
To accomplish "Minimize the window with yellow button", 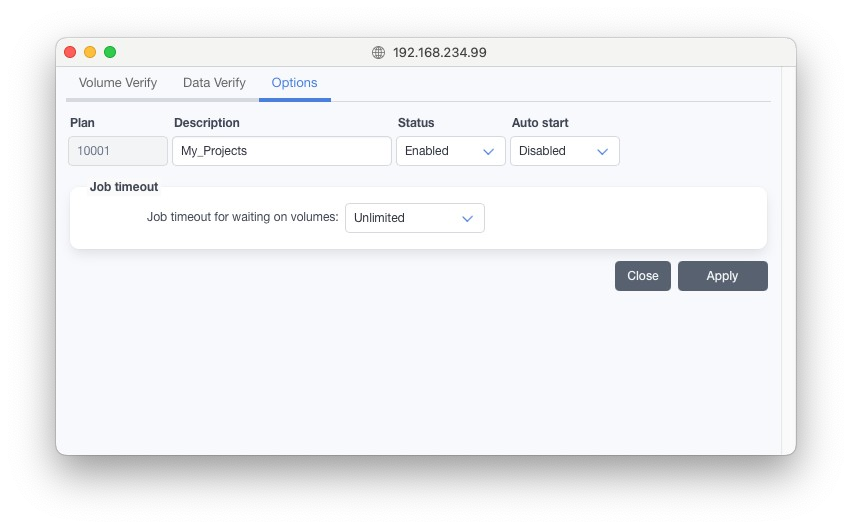I will click(x=90, y=52).
